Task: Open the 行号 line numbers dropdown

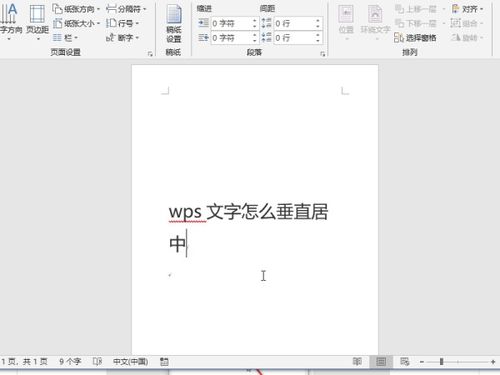Action: pos(122,23)
